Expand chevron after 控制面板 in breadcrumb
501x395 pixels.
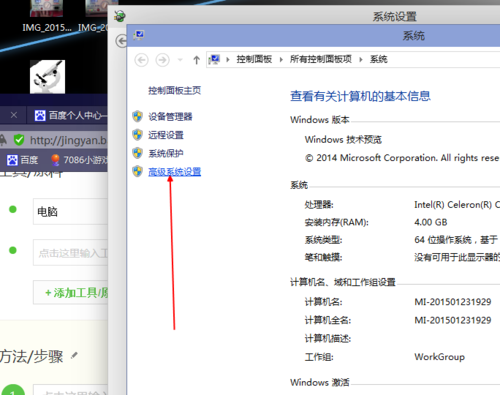point(281,60)
